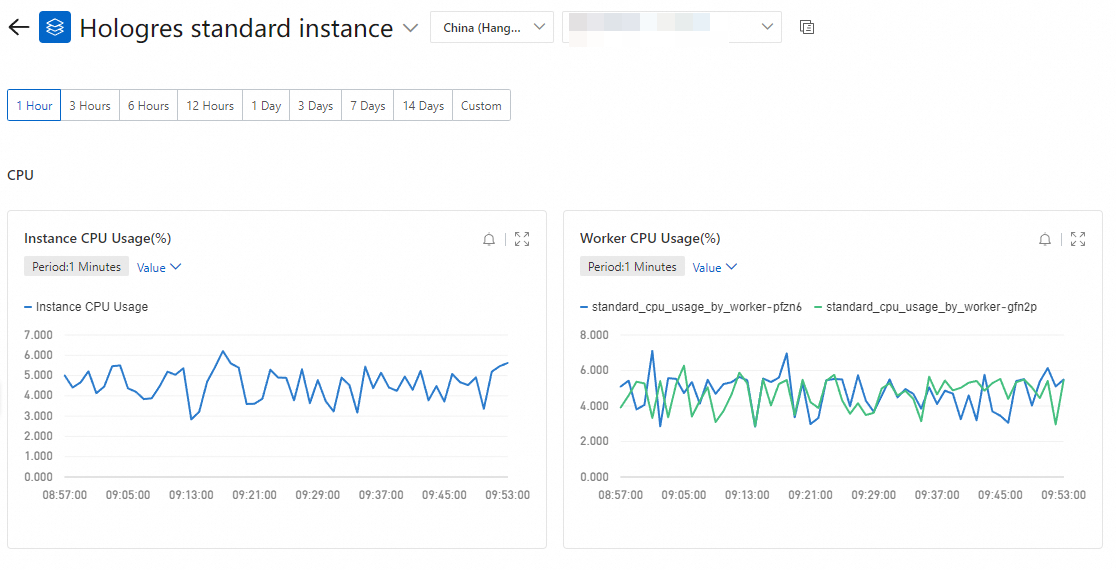Expand Instance CPU Usage chart to fullscreen
This screenshot has height=570, width=1116.
coord(522,239)
